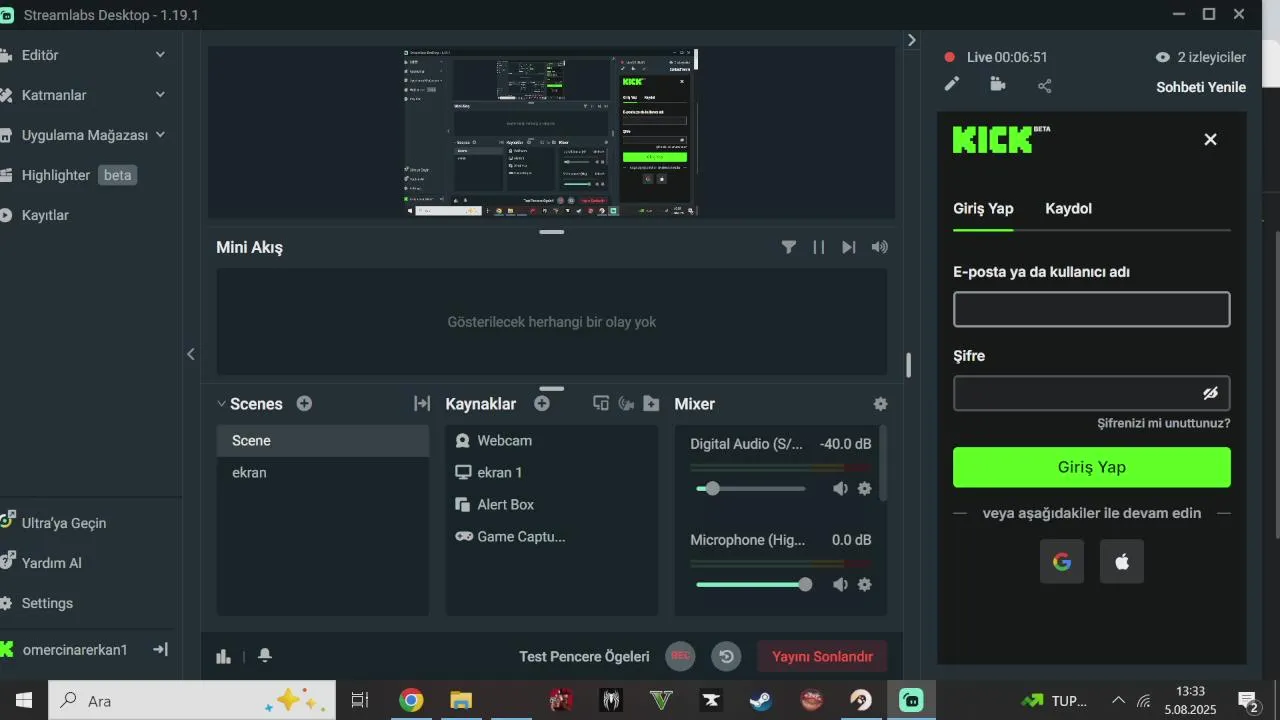Toggle the replay buffer button

(x=726, y=656)
